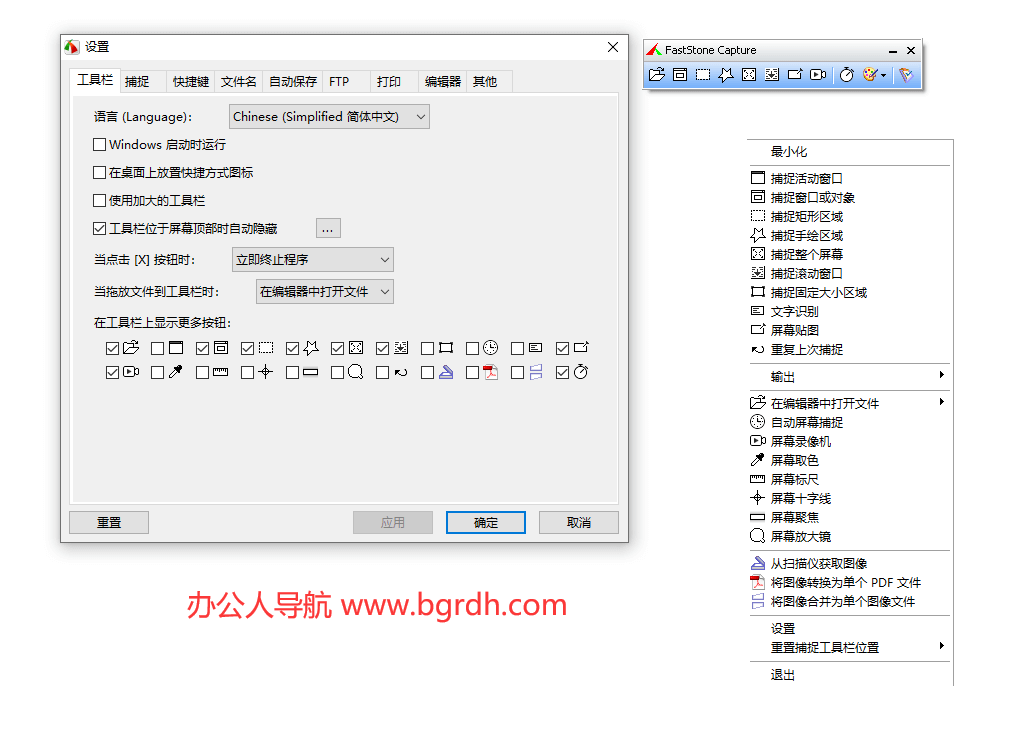Screen dimensions: 1012x732
Task: Click the capture full screen toolbar icon
Action: click(x=749, y=75)
